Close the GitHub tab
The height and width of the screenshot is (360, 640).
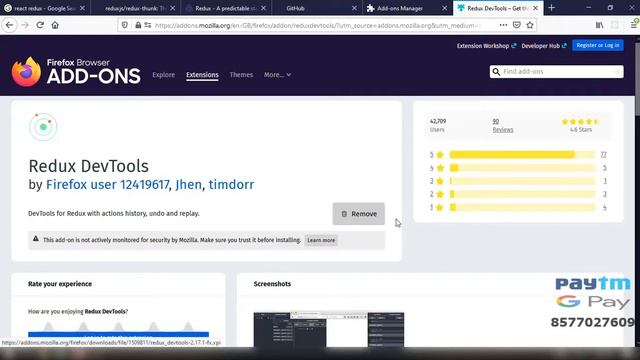coord(354,8)
